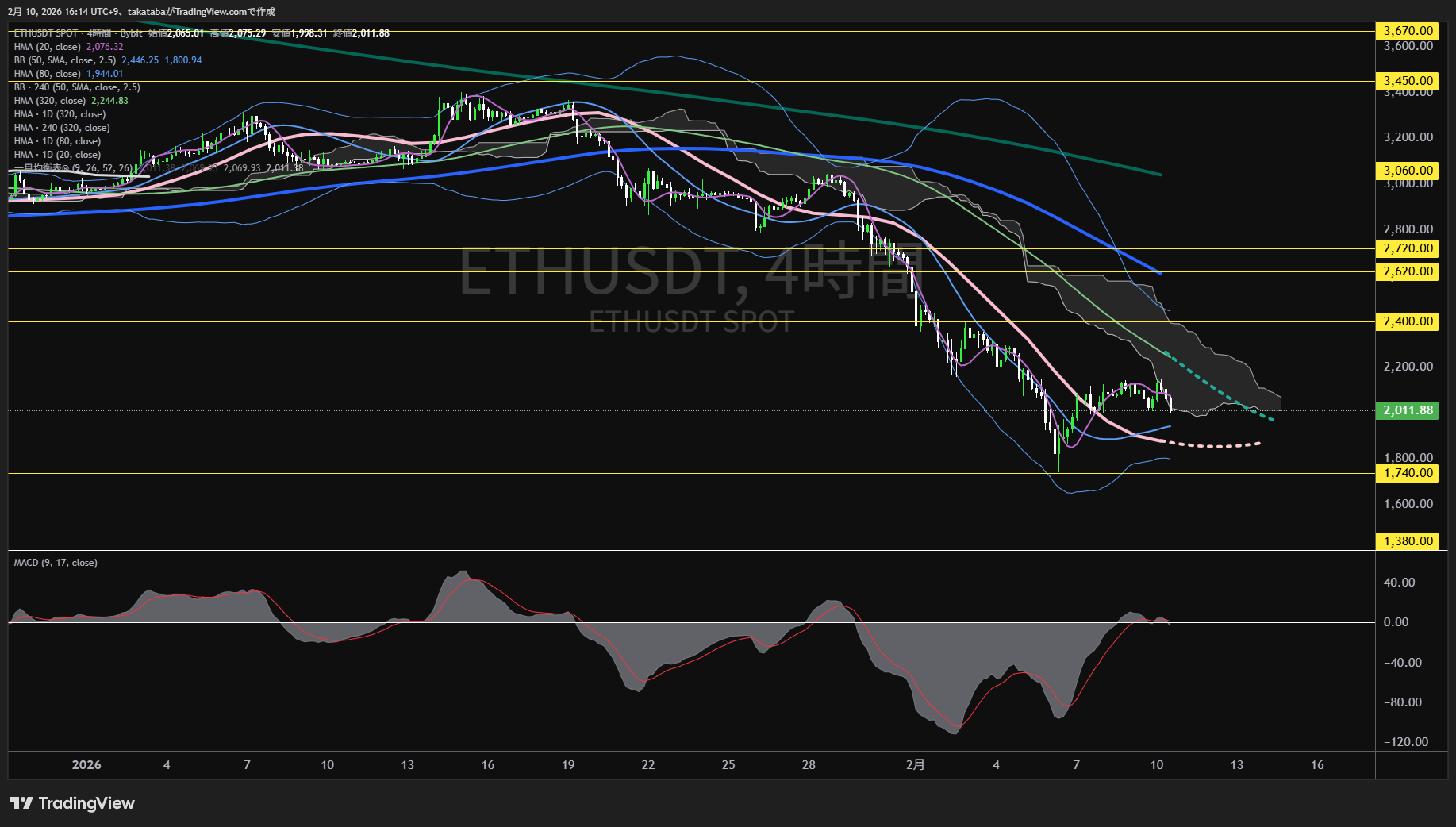Viewport: 1456px width, 827px height.
Task: Click the 28 date on time axis
Action: [x=809, y=765]
